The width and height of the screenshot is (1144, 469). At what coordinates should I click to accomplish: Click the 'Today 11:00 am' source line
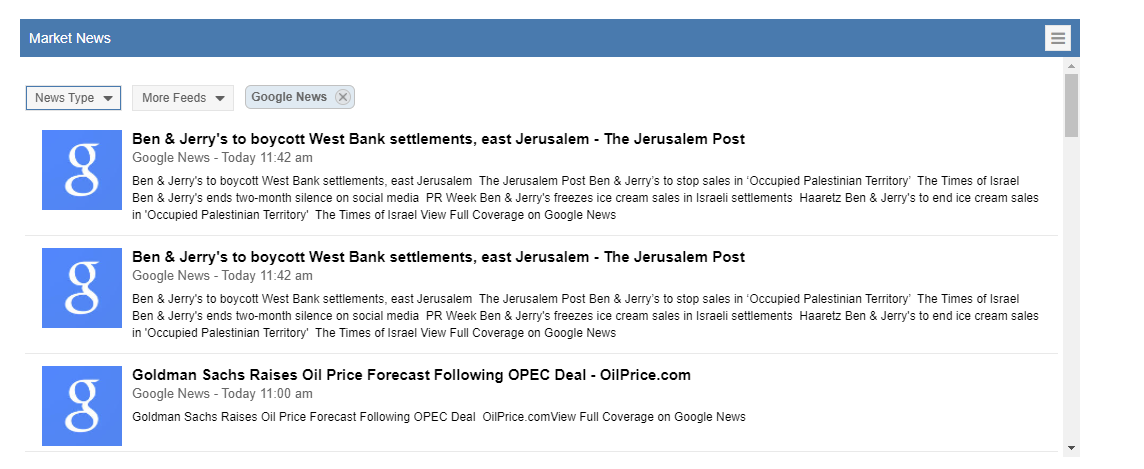pyautogui.click(x=222, y=394)
